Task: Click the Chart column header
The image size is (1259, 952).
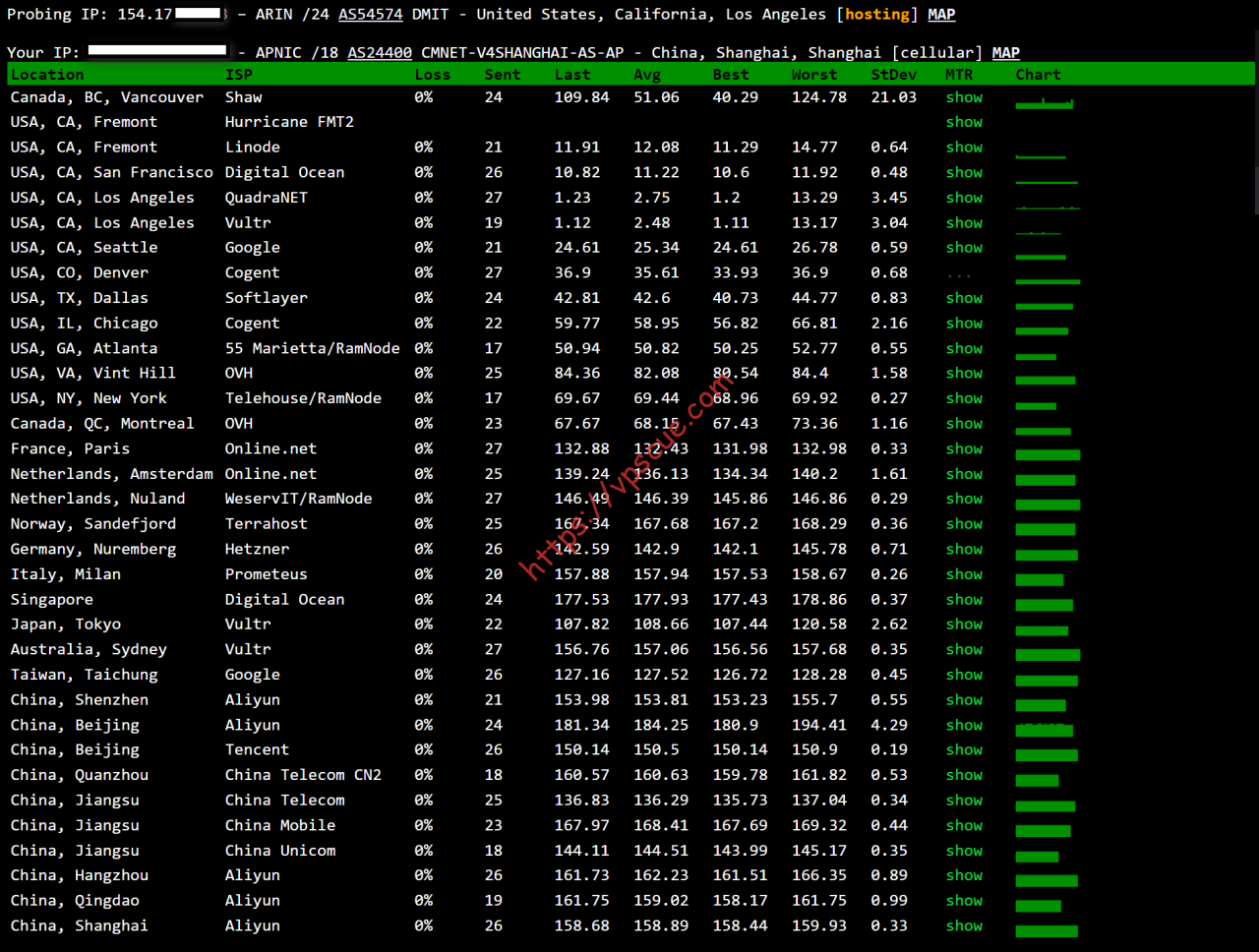Action: [x=1039, y=75]
